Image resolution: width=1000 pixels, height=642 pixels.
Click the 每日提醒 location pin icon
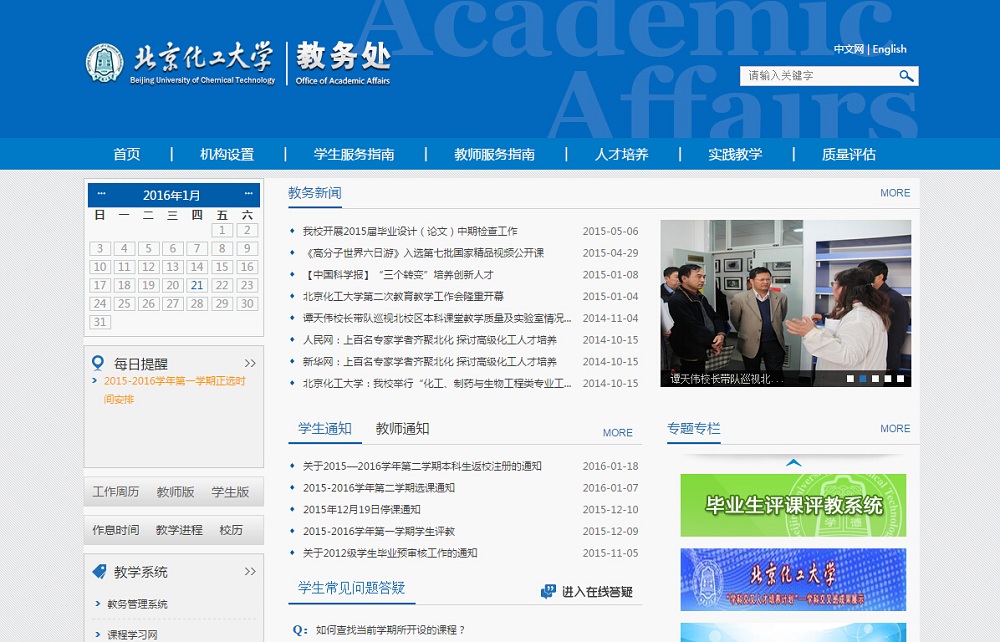pos(98,363)
